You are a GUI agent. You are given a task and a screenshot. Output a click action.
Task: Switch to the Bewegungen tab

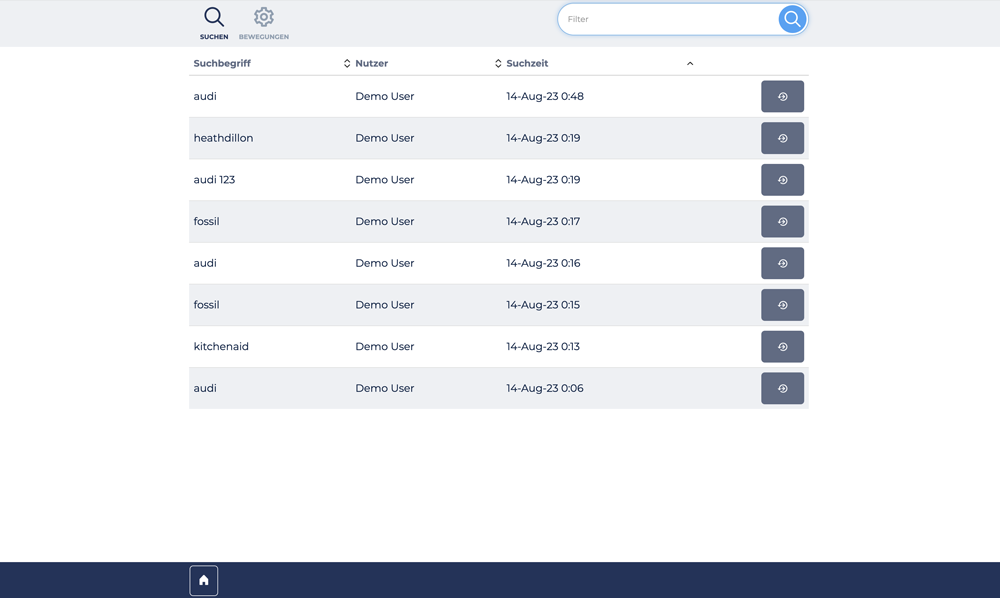[x=264, y=23]
